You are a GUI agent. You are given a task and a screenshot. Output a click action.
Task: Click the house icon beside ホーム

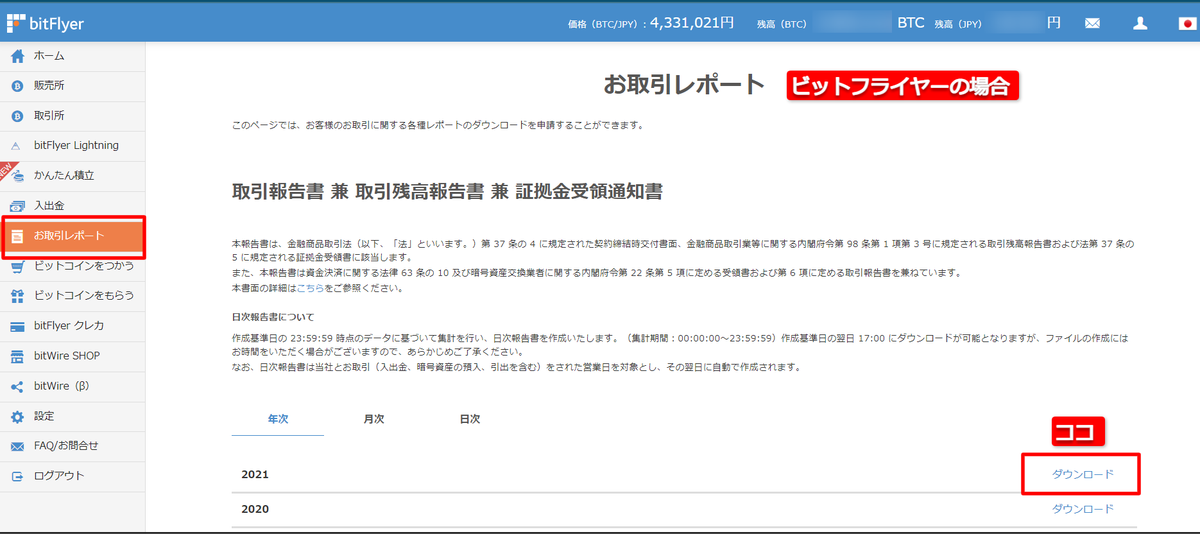click(17, 56)
